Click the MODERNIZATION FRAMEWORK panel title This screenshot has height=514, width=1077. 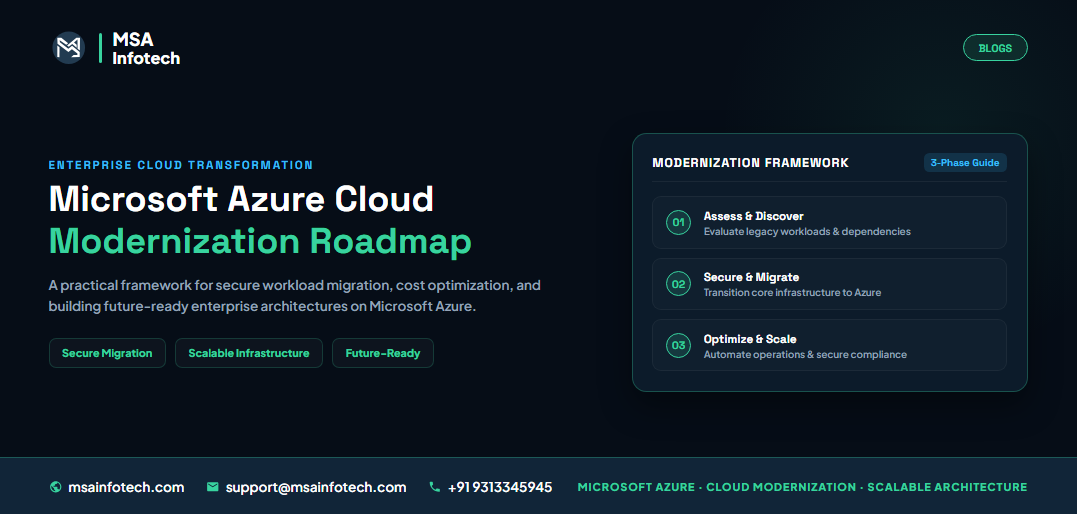click(750, 163)
